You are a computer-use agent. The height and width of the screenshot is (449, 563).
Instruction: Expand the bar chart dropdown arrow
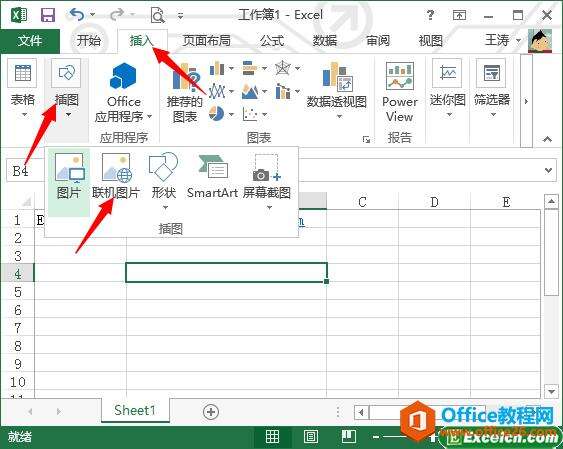pos(264,68)
